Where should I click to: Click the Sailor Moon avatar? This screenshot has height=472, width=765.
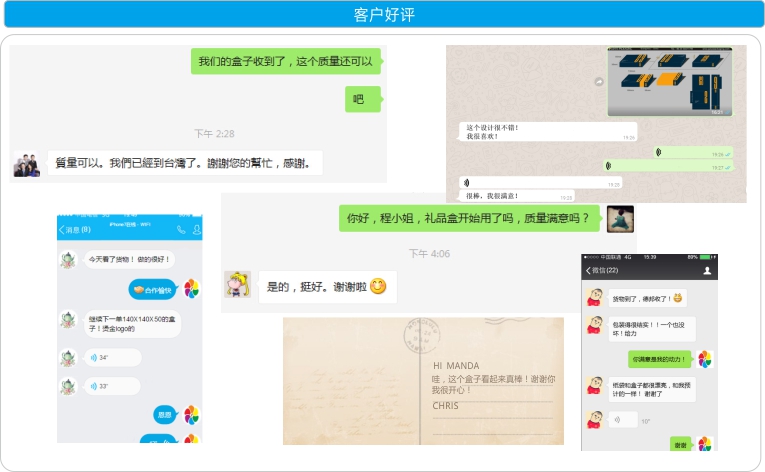[237, 285]
